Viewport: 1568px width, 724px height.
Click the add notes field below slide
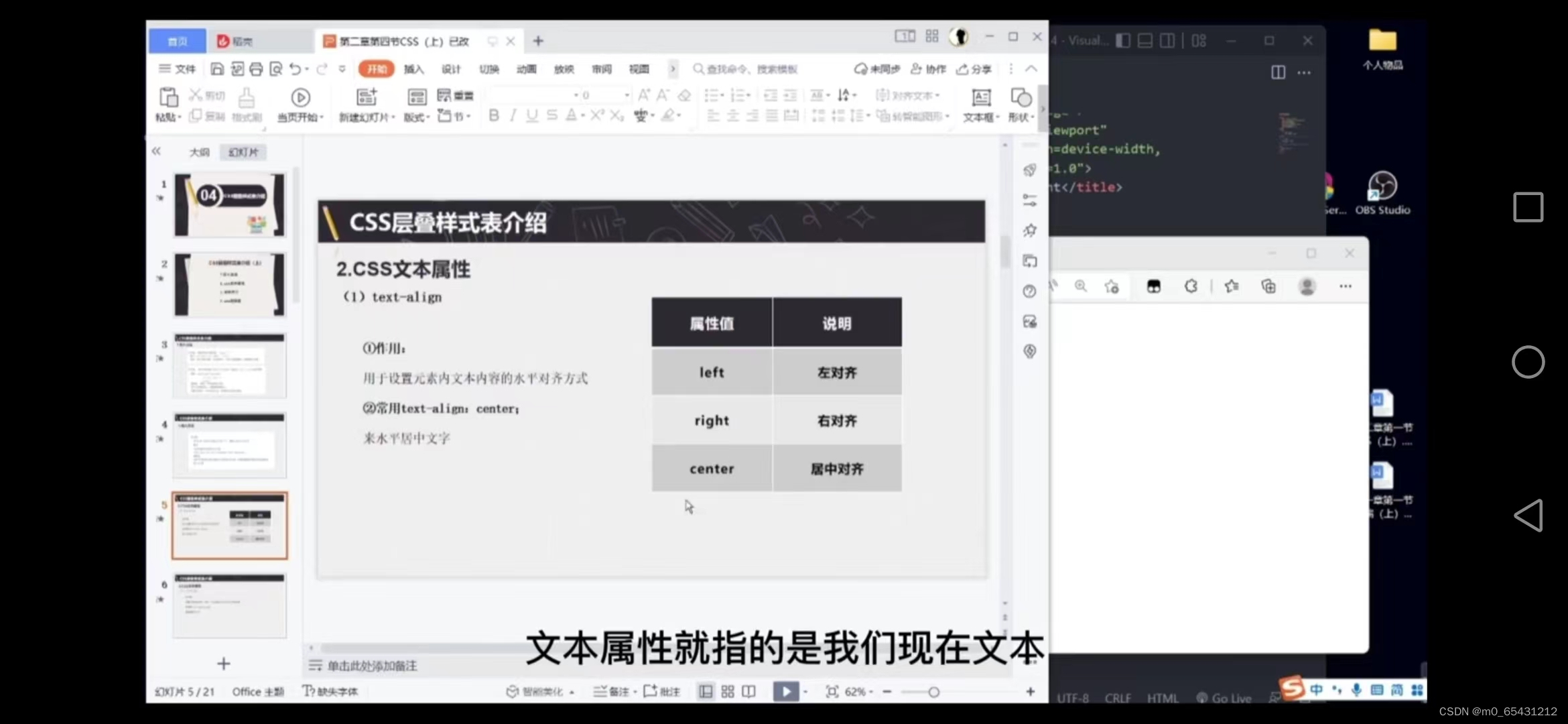pos(373,666)
